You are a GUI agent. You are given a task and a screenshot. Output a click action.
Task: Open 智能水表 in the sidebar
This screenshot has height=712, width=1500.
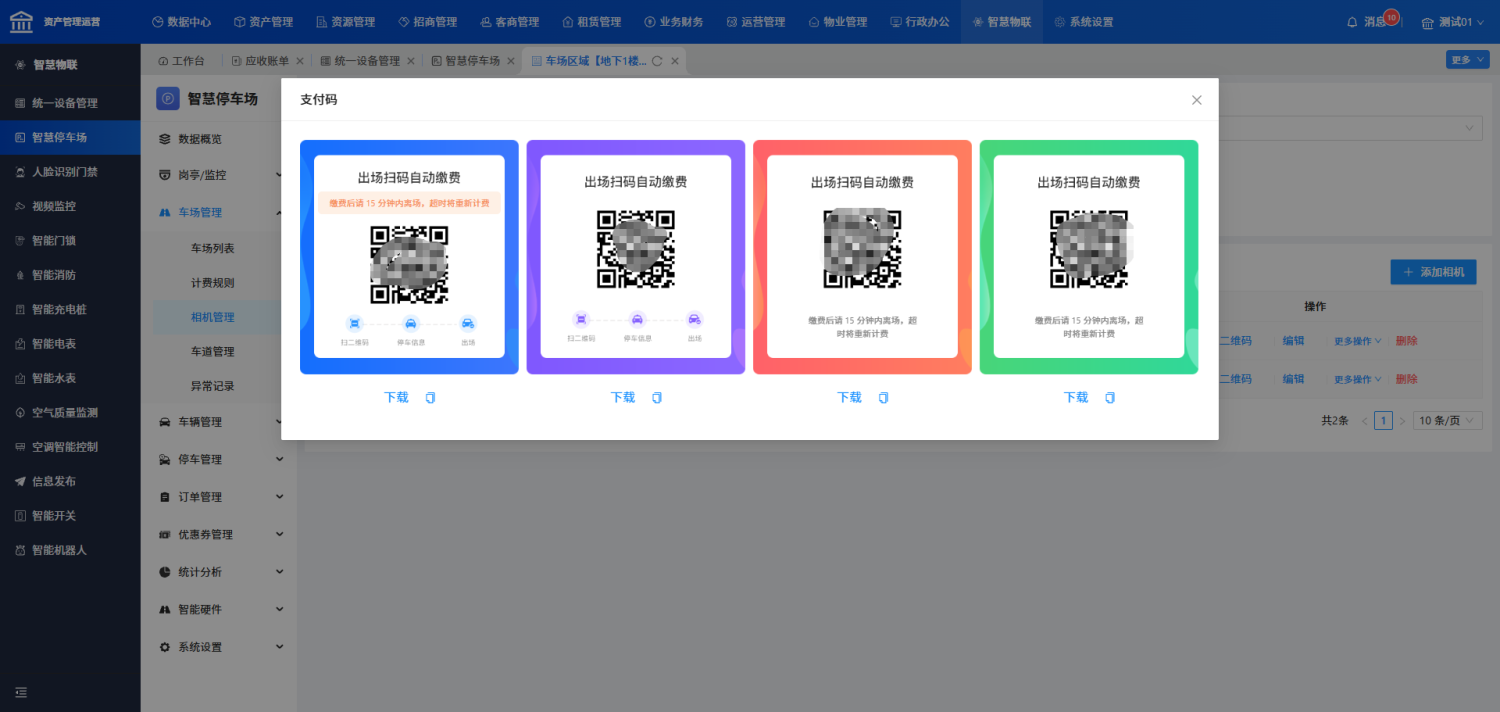pyautogui.click(x=70, y=378)
